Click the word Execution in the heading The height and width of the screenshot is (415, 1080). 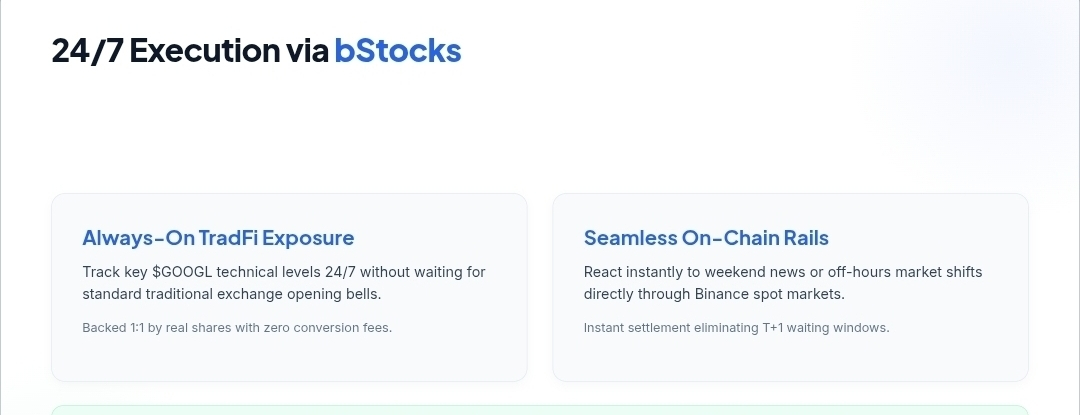pyautogui.click(x=205, y=50)
